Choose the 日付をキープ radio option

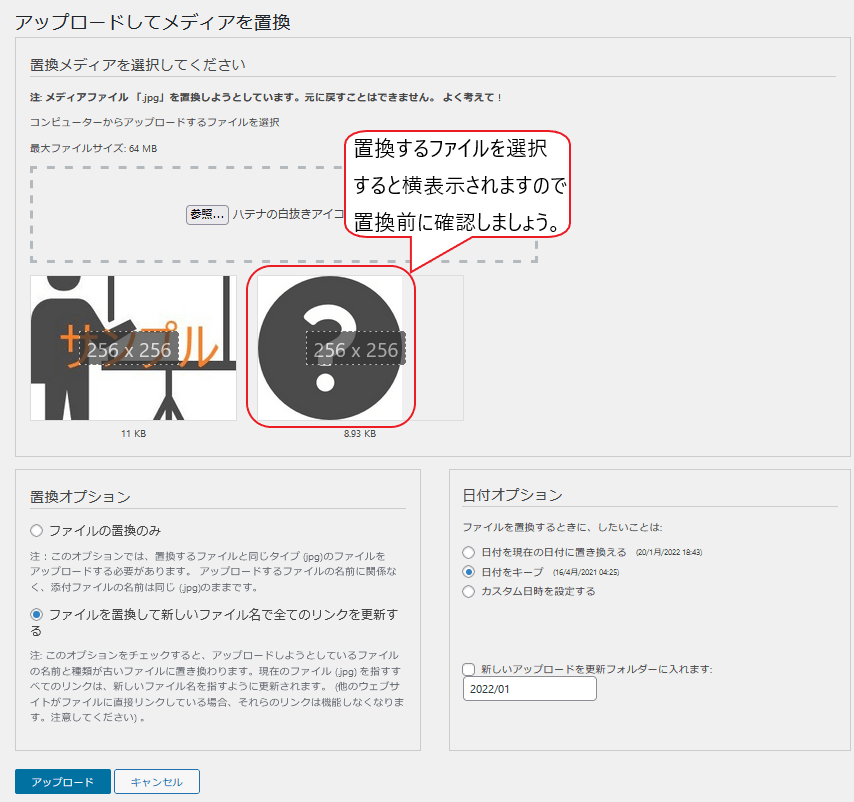click(x=469, y=572)
